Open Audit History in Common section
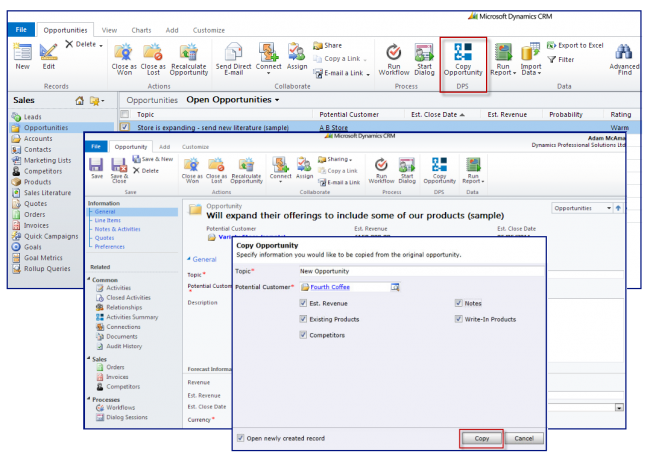This screenshot has height=459, width=650. tap(124, 346)
